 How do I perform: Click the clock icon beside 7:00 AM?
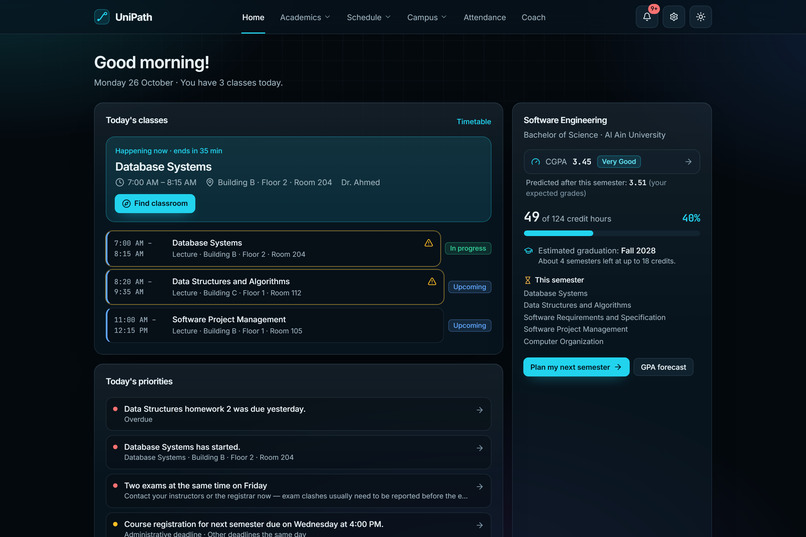click(x=120, y=182)
